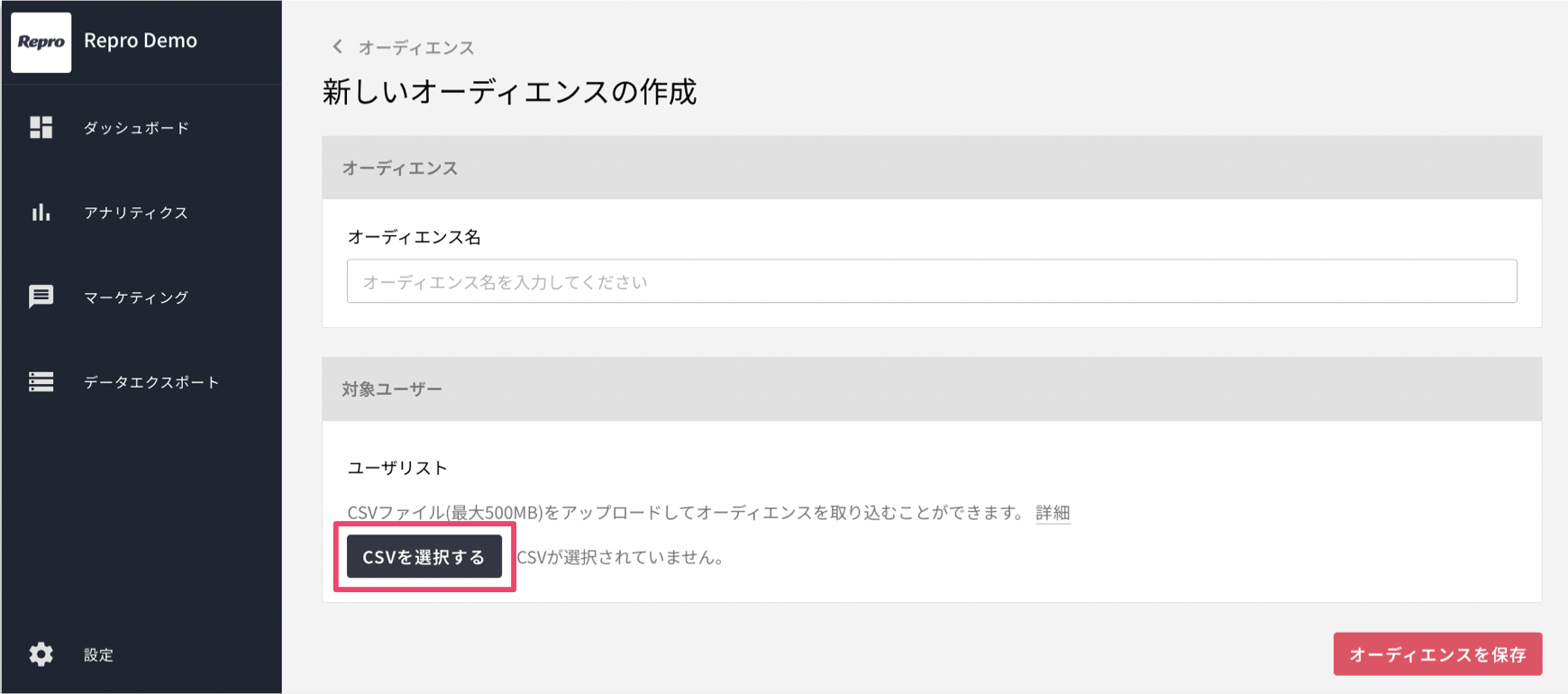This screenshot has height=694, width=1568.
Task: Open the 設定 sidebar label
Action: pos(98,655)
